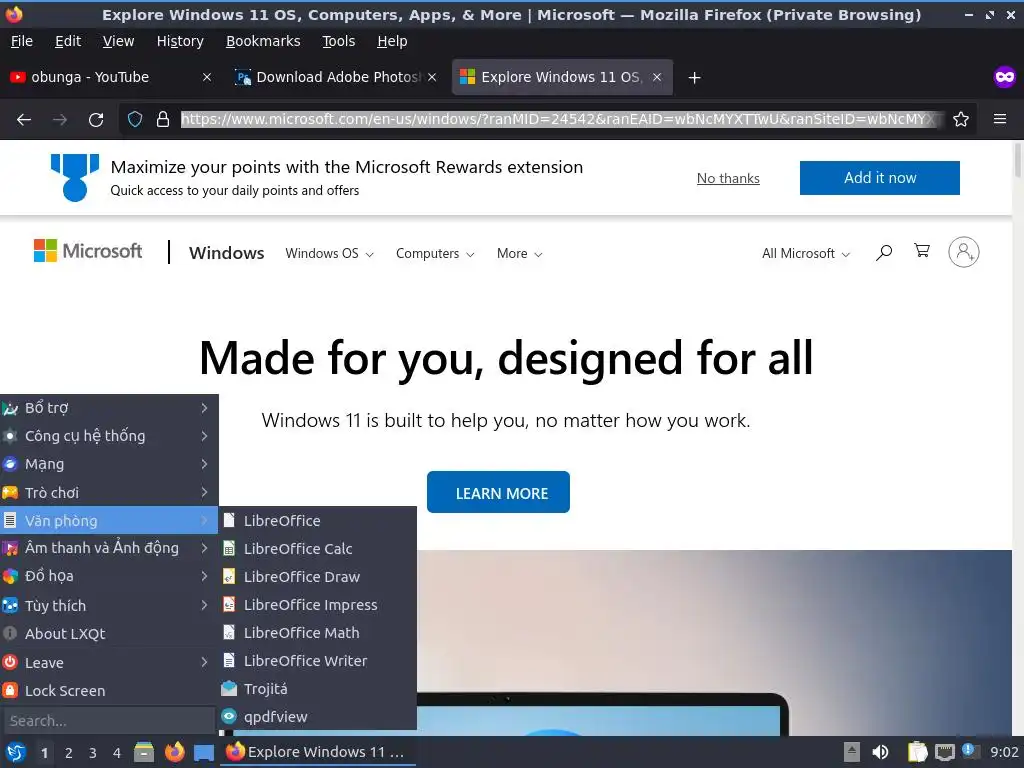Viewport: 1024px width, 768px height.
Task: Open the LXQt start menu button
Action: 16,752
